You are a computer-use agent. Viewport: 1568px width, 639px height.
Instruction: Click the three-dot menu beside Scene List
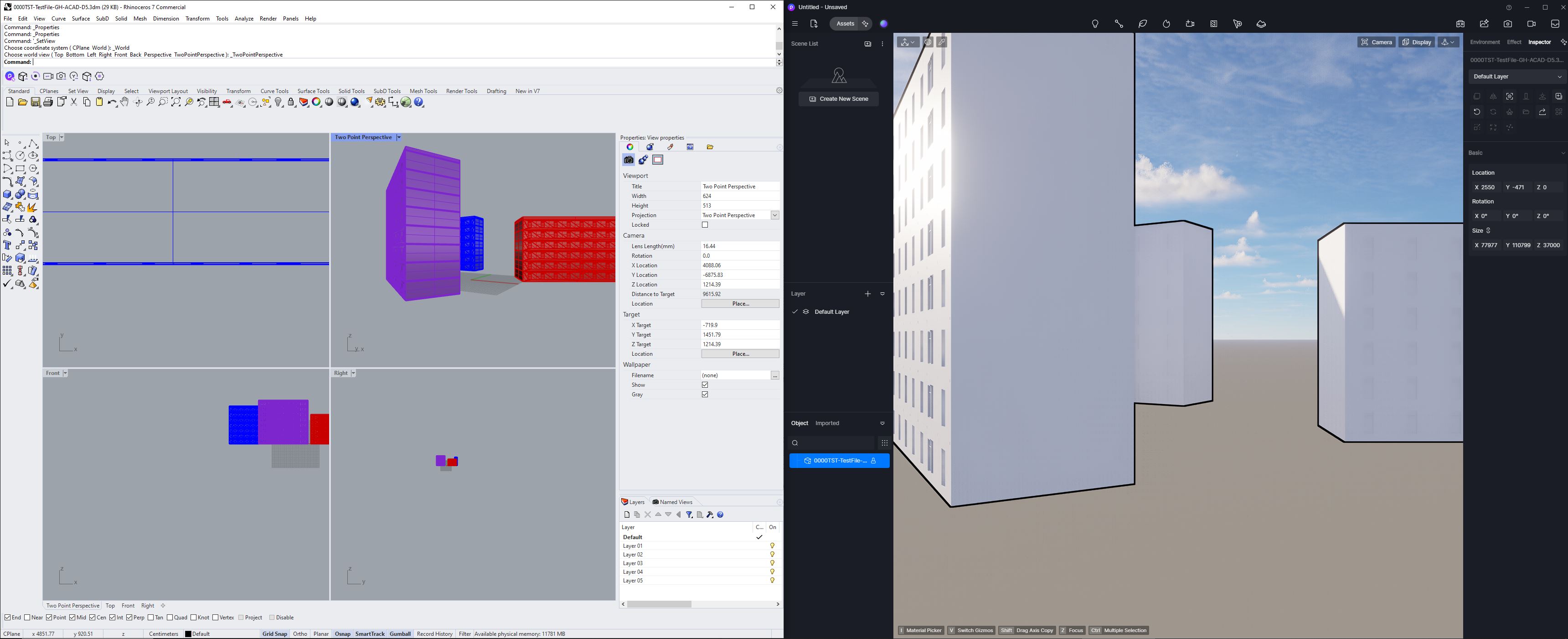pos(882,44)
